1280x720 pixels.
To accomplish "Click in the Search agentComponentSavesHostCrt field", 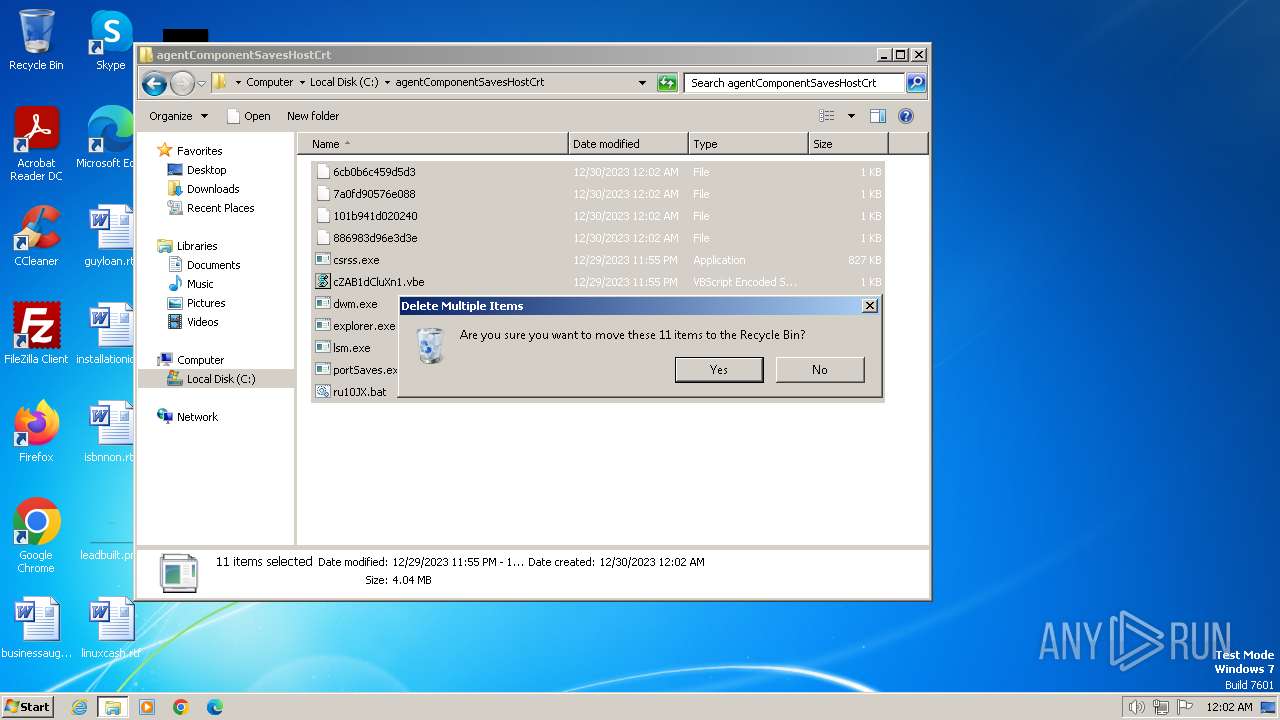I will click(795, 83).
